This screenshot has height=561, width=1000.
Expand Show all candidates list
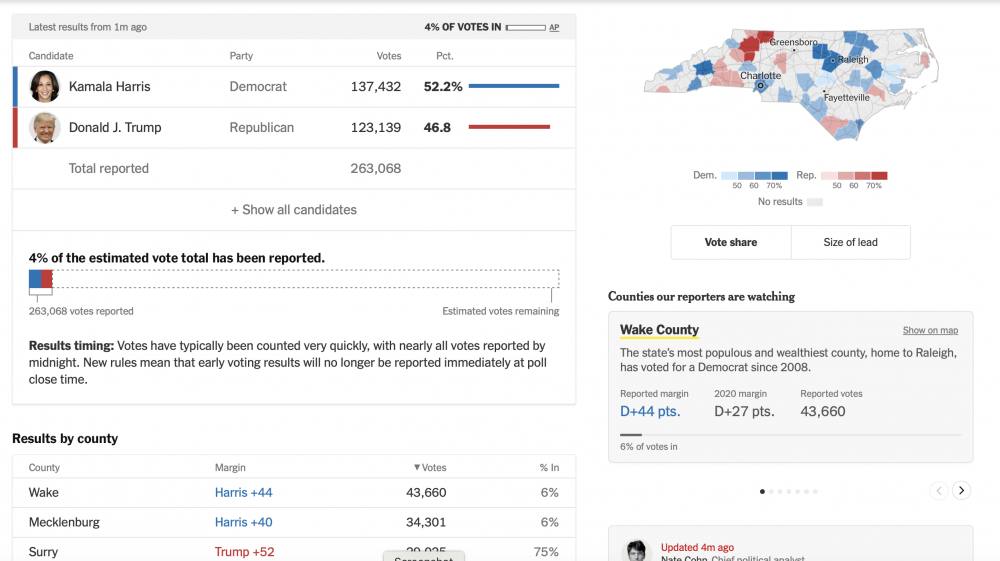[x=294, y=210]
